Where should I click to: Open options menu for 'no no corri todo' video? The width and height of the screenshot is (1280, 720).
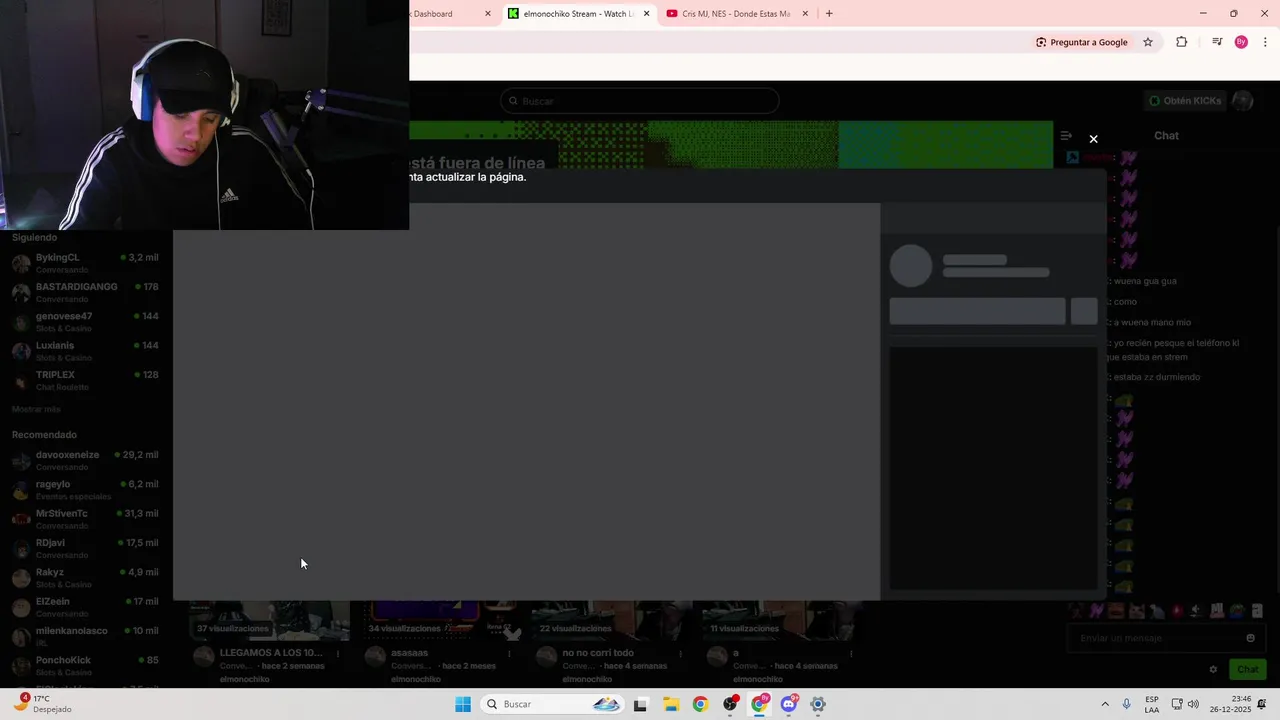(x=680, y=654)
